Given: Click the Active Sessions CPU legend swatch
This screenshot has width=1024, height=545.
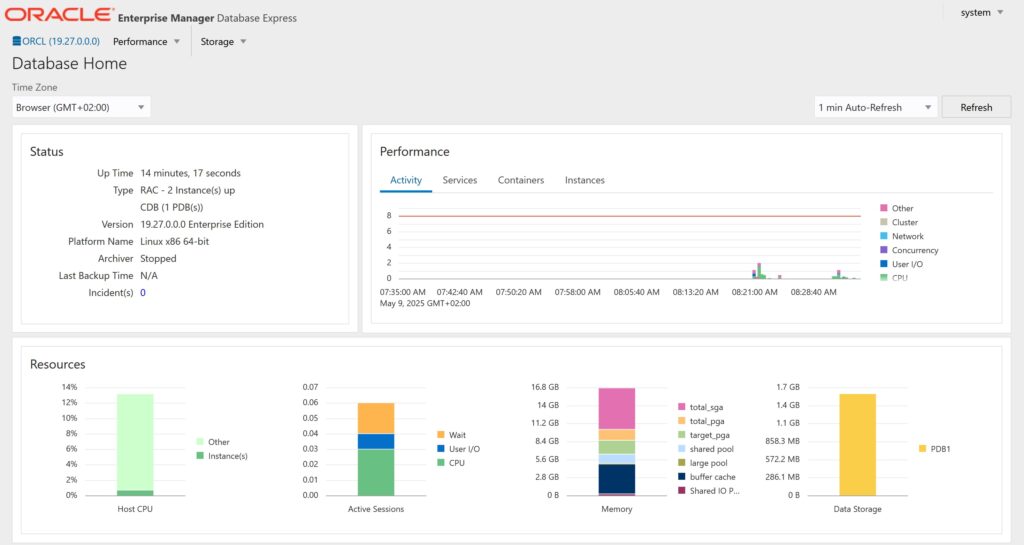Looking at the screenshot, I should (441, 463).
